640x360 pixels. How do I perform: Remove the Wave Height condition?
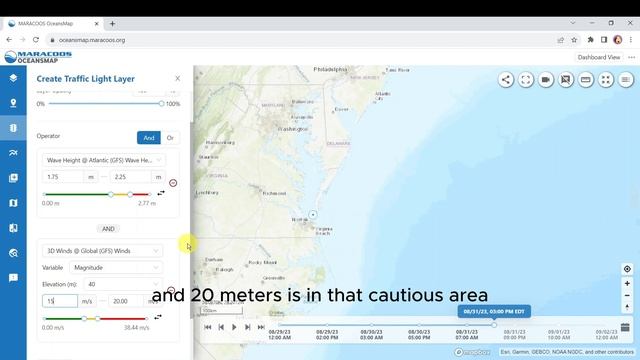tap(173, 183)
